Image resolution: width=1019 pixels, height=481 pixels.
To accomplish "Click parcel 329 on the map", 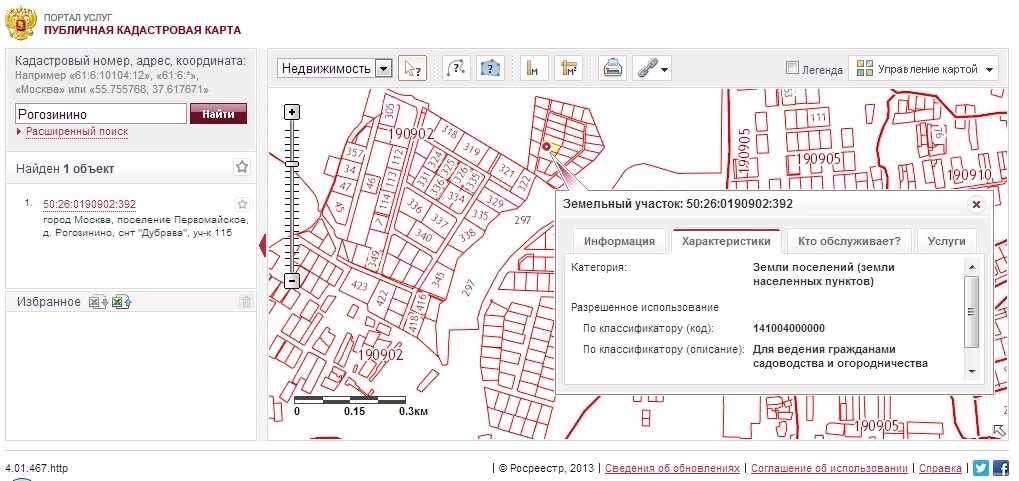I will [x=495, y=203].
